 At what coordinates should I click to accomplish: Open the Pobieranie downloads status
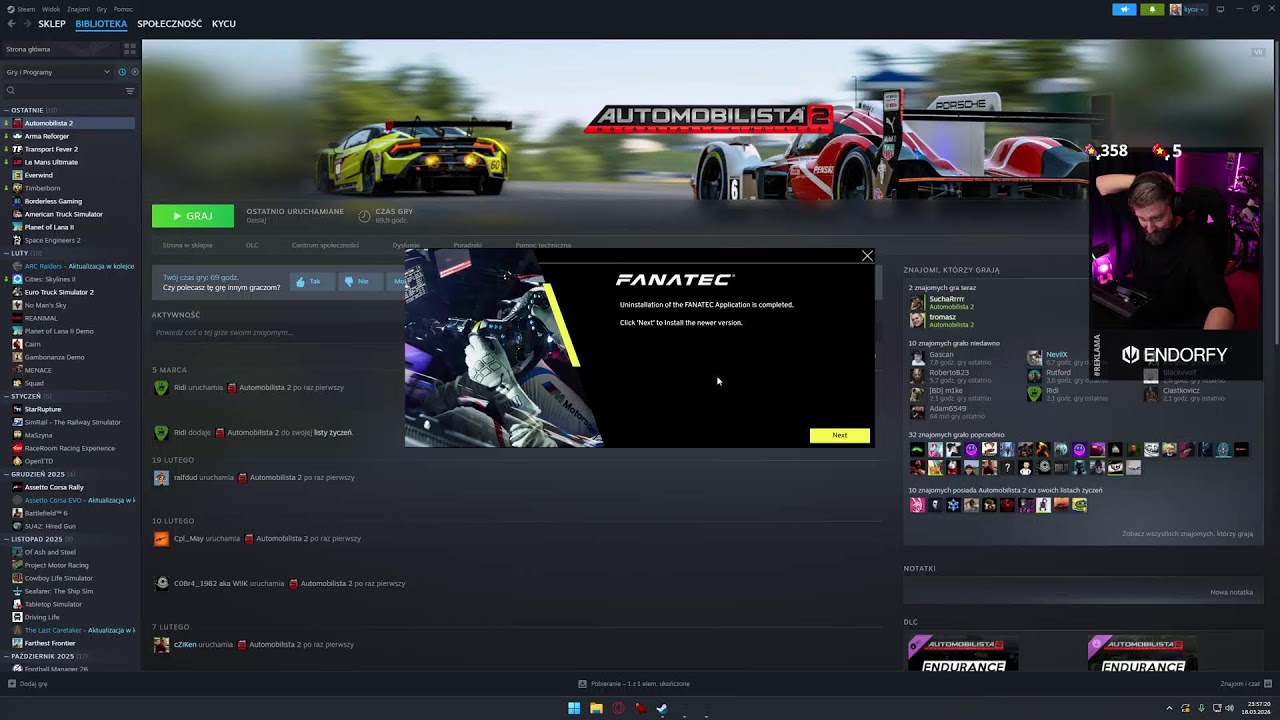click(634, 684)
